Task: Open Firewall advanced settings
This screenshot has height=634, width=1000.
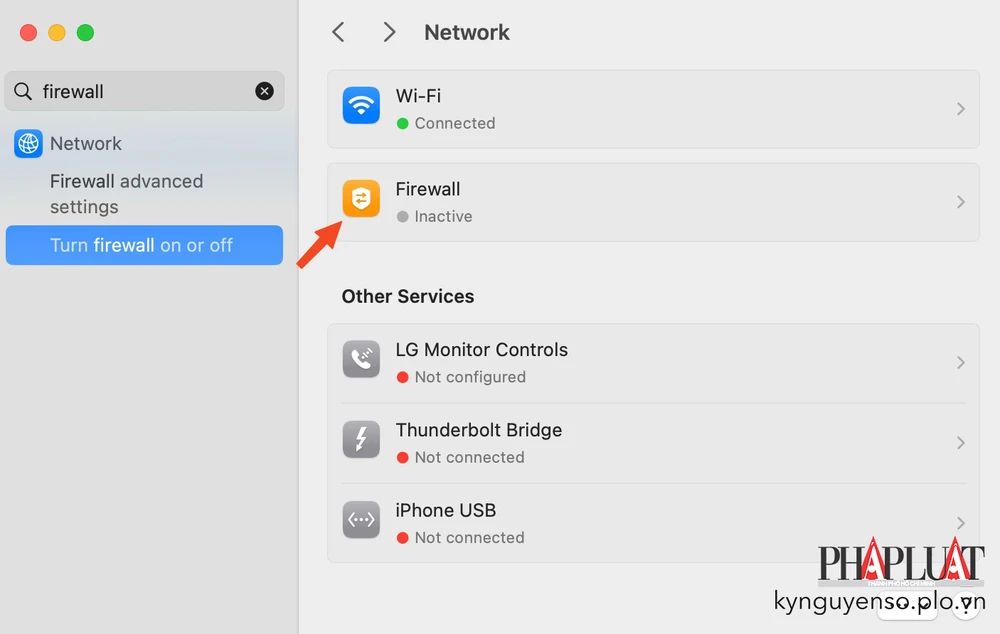Action: coord(126,194)
